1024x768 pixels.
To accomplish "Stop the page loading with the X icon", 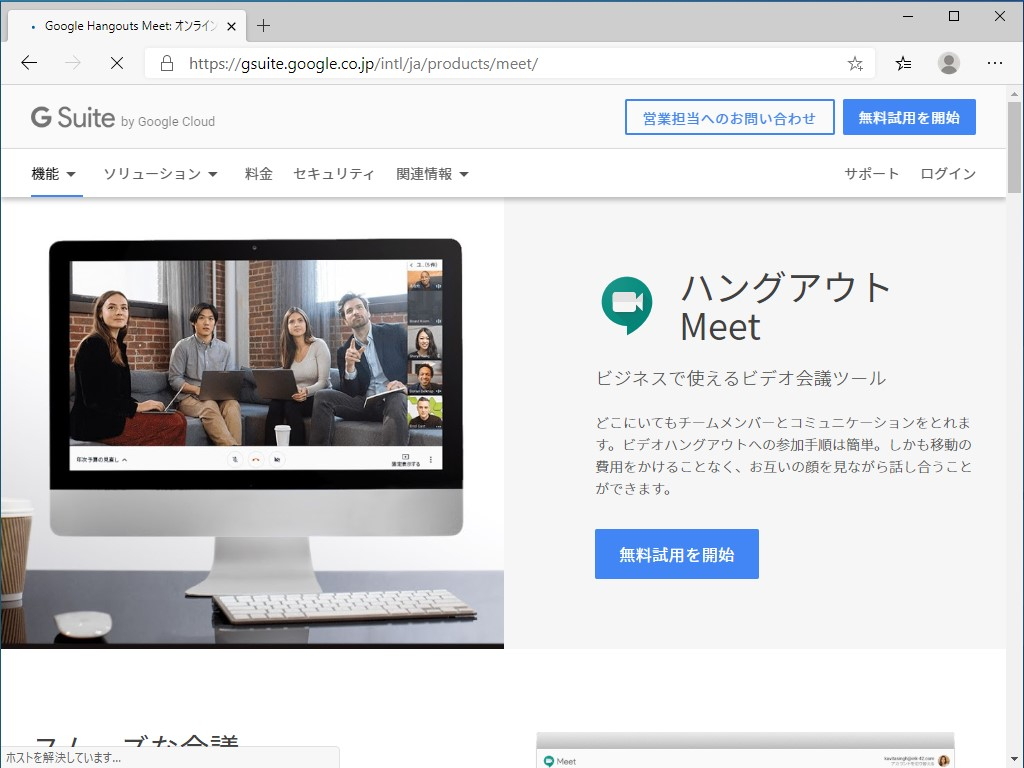I will [116, 62].
